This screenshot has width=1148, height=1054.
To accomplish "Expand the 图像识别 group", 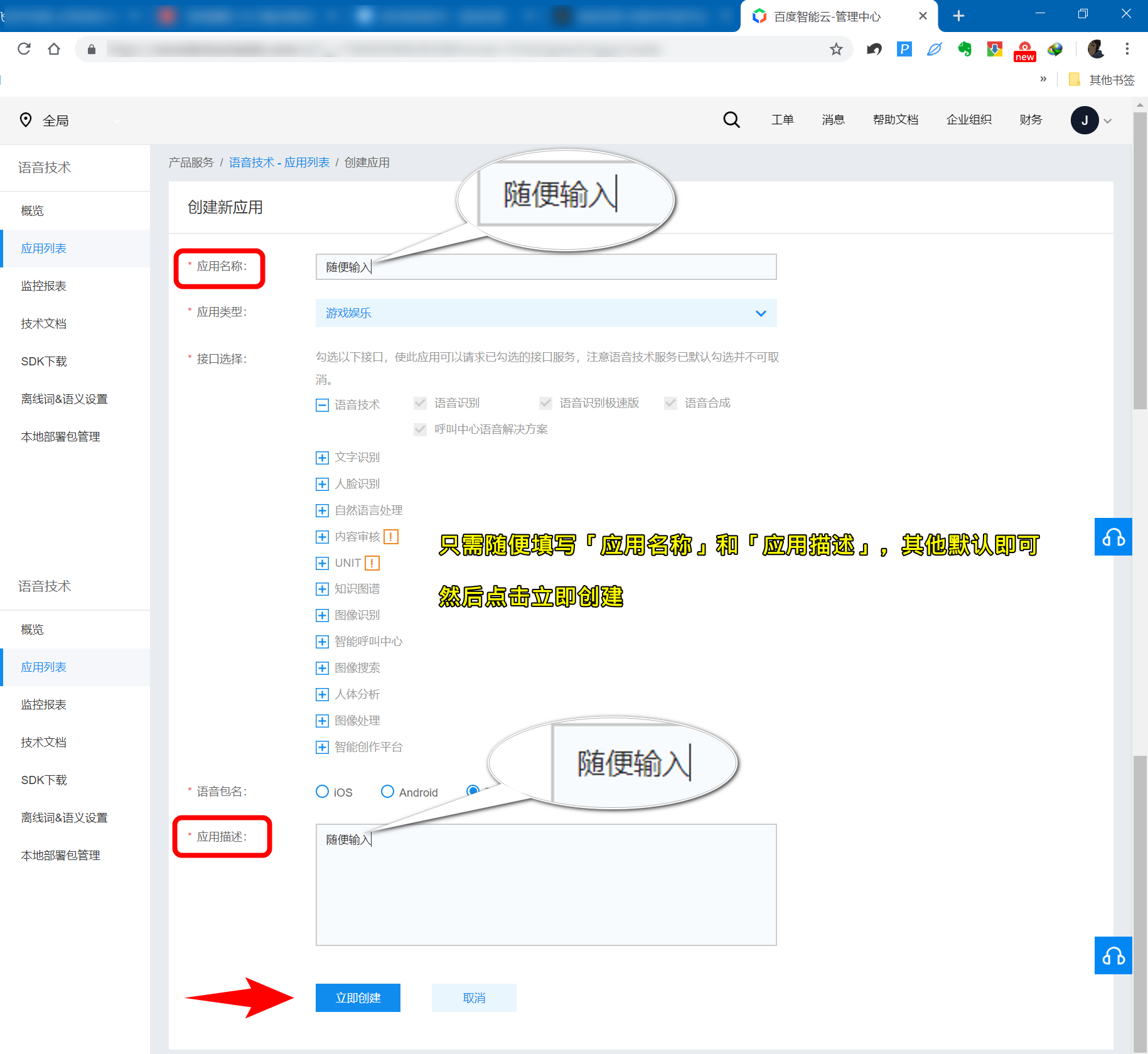I will point(322,615).
